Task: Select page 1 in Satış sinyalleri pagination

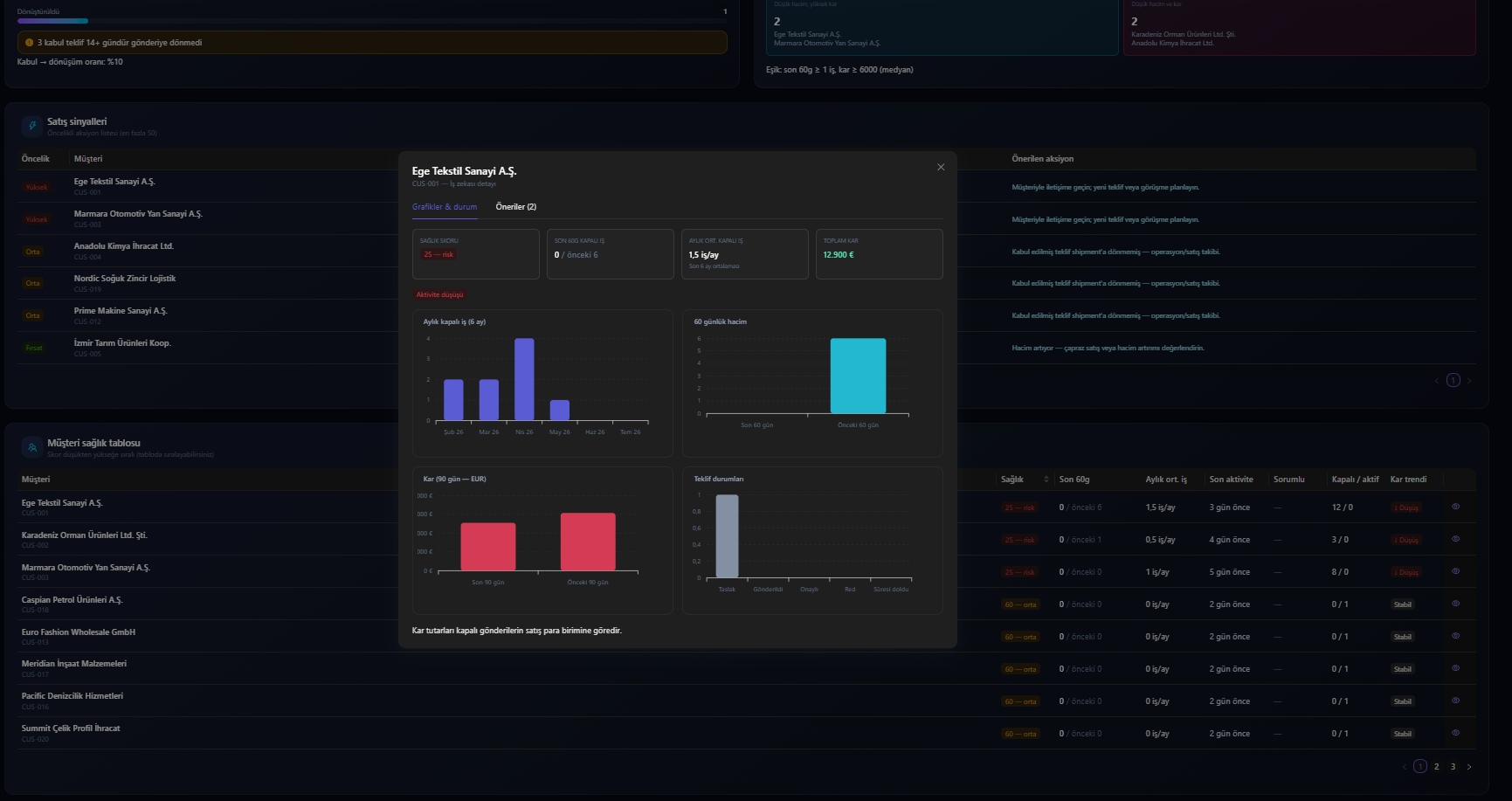Action: tap(1453, 380)
